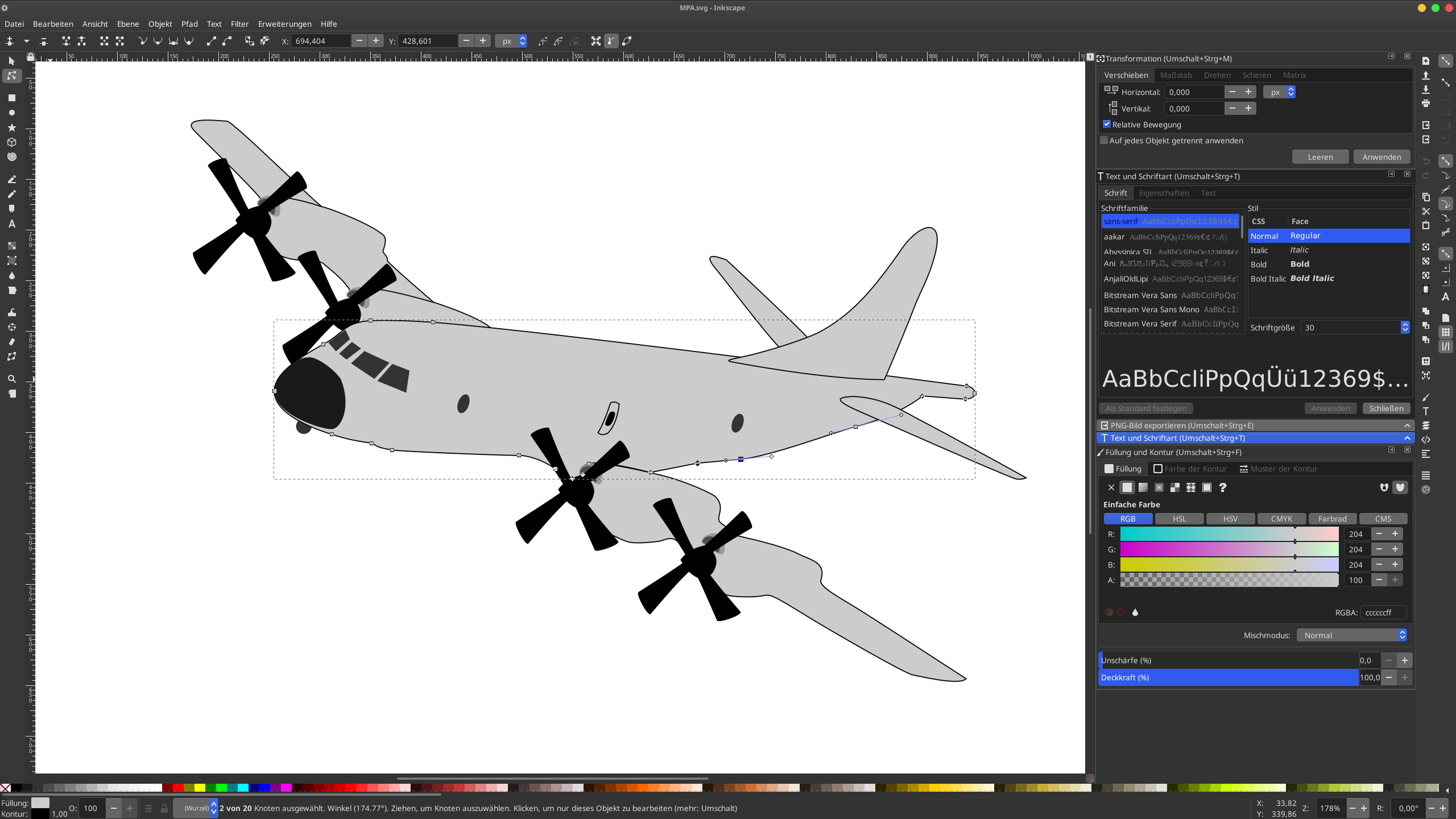The height and width of the screenshot is (819, 1456).
Task: Click the Leeren button
Action: (x=1319, y=157)
